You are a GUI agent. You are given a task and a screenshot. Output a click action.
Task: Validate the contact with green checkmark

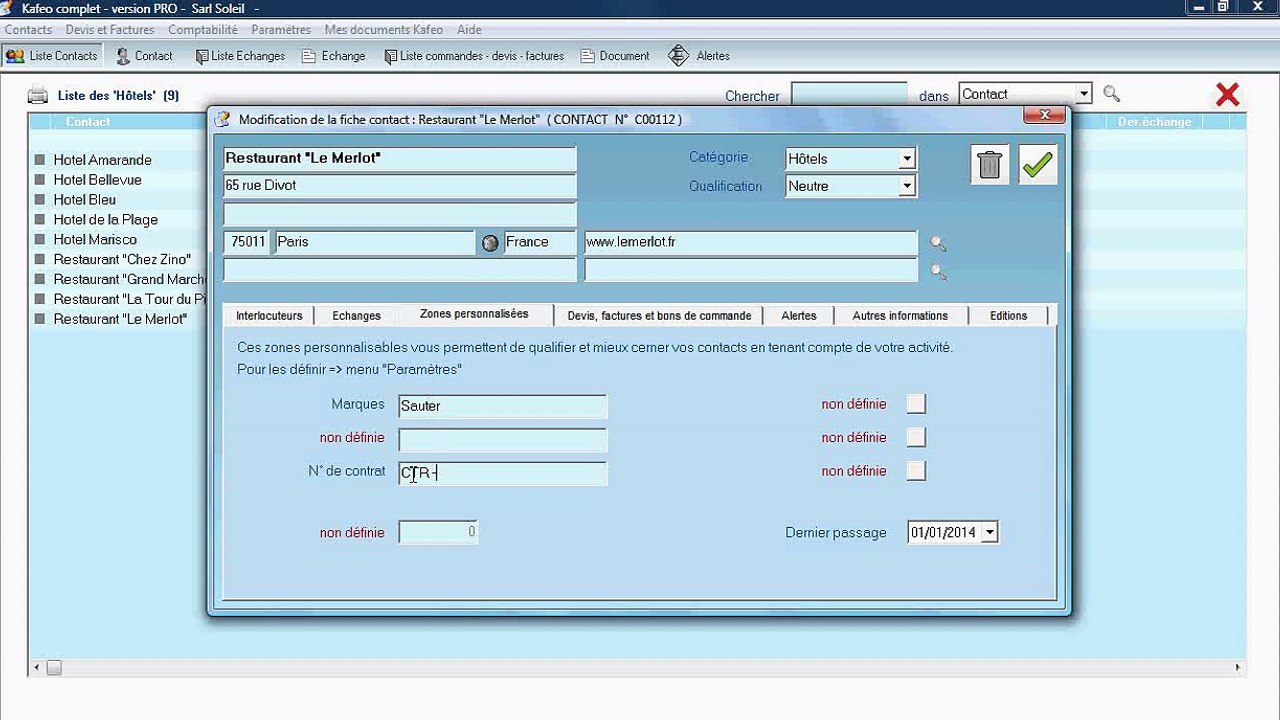click(1038, 165)
